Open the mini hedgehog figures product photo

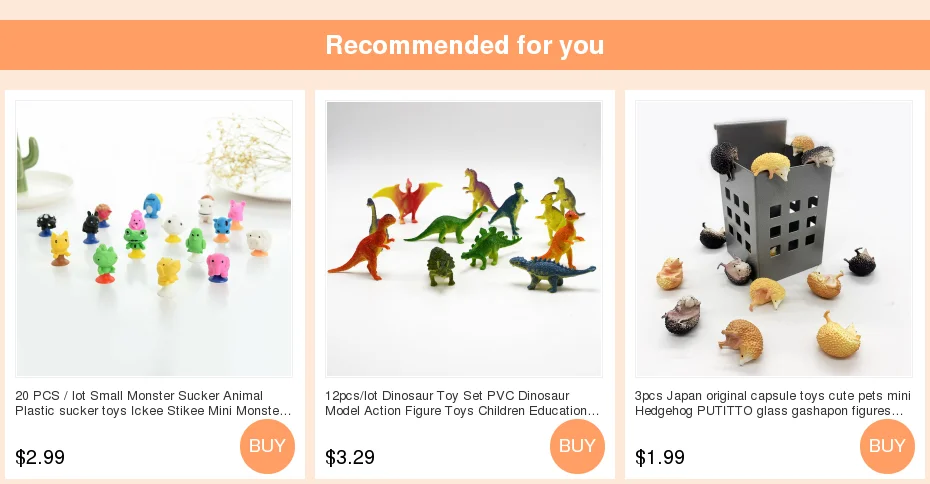click(773, 238)
